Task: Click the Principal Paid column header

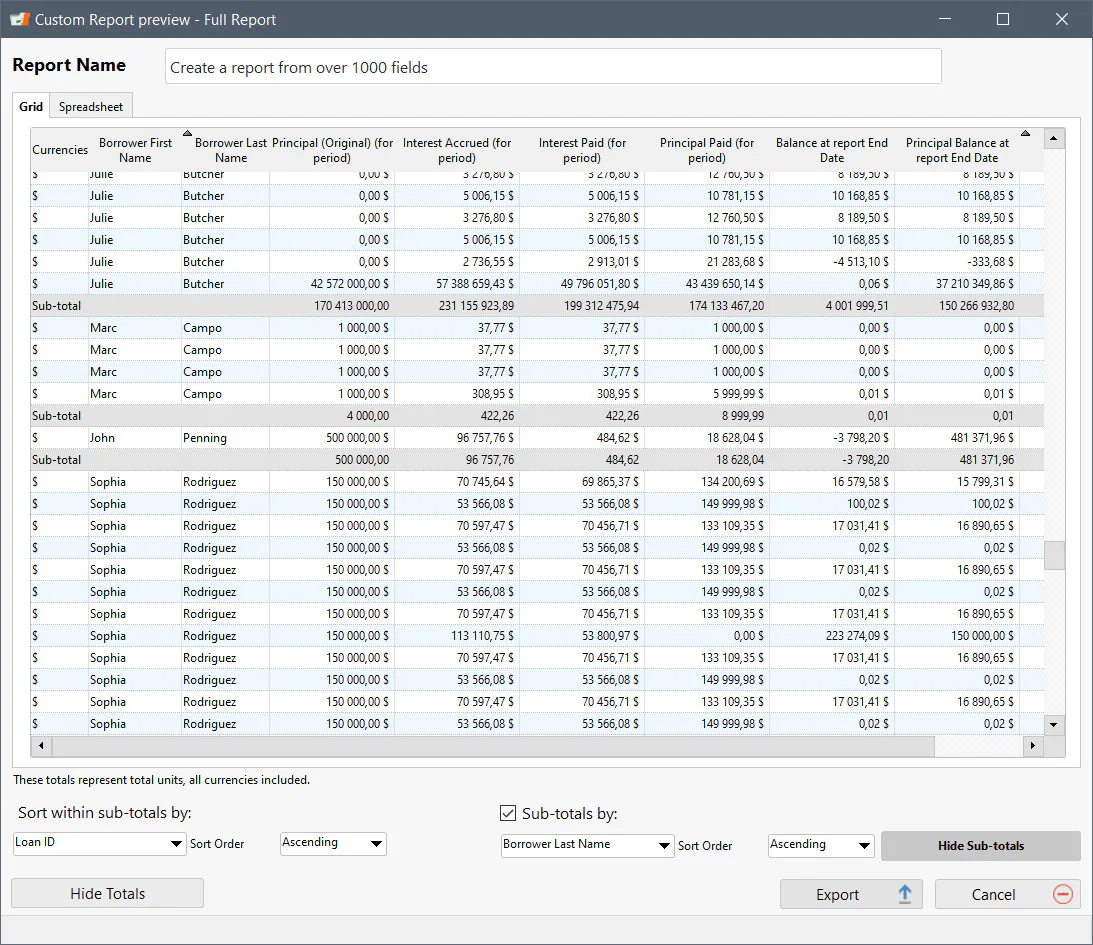Action: 707,150
